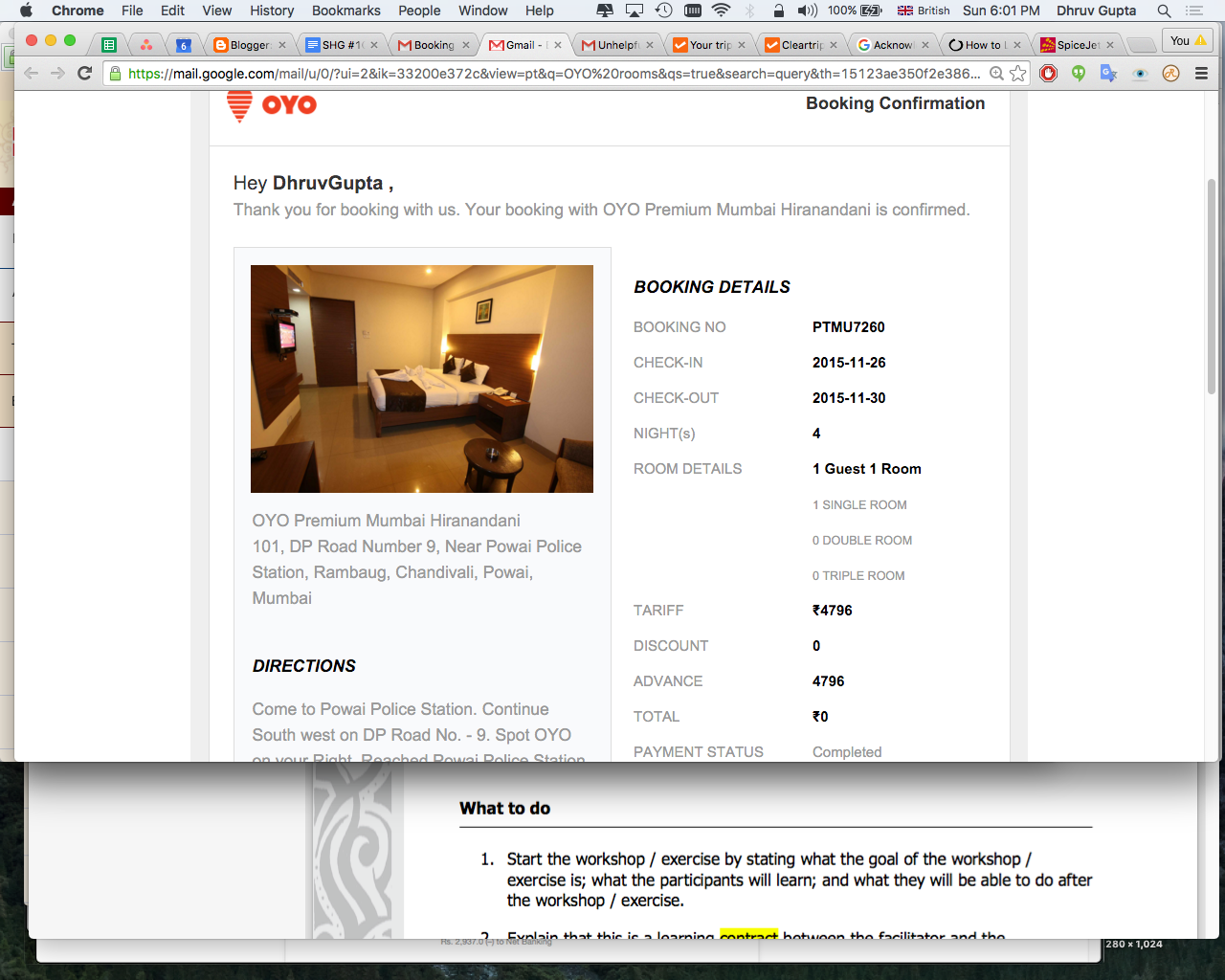Open Notification Center

click(1194, 11)
